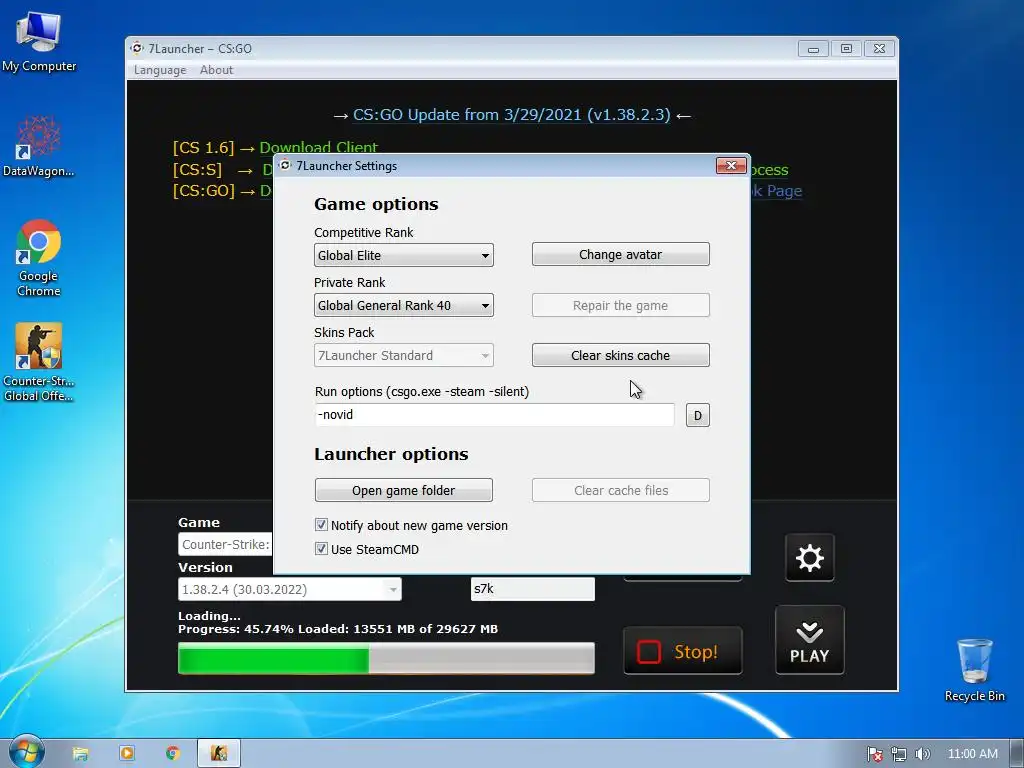Click the Change avatar button
Screen dimensions: 1024x768
click(620, 255)
